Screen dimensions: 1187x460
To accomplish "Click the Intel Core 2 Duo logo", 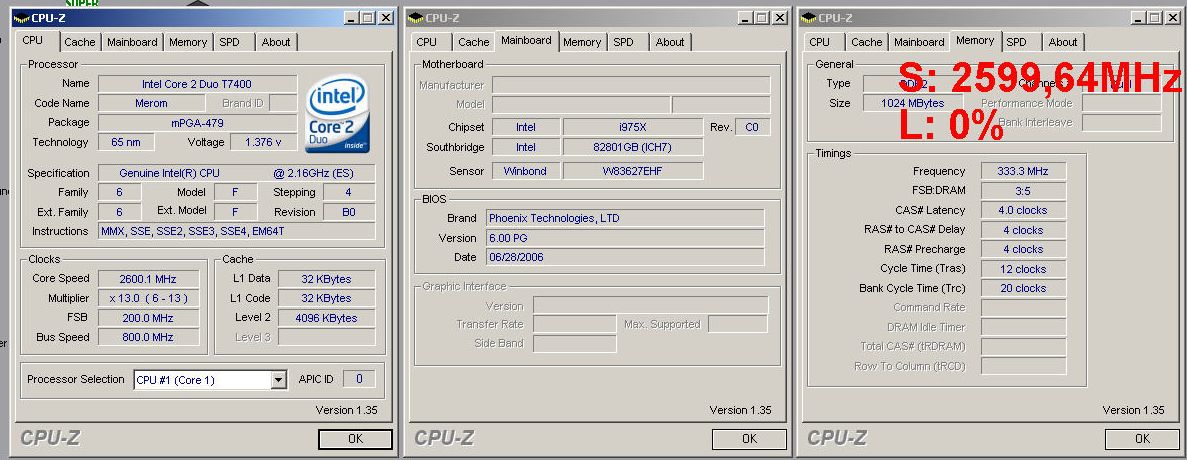I will click(x=337, y=113).
